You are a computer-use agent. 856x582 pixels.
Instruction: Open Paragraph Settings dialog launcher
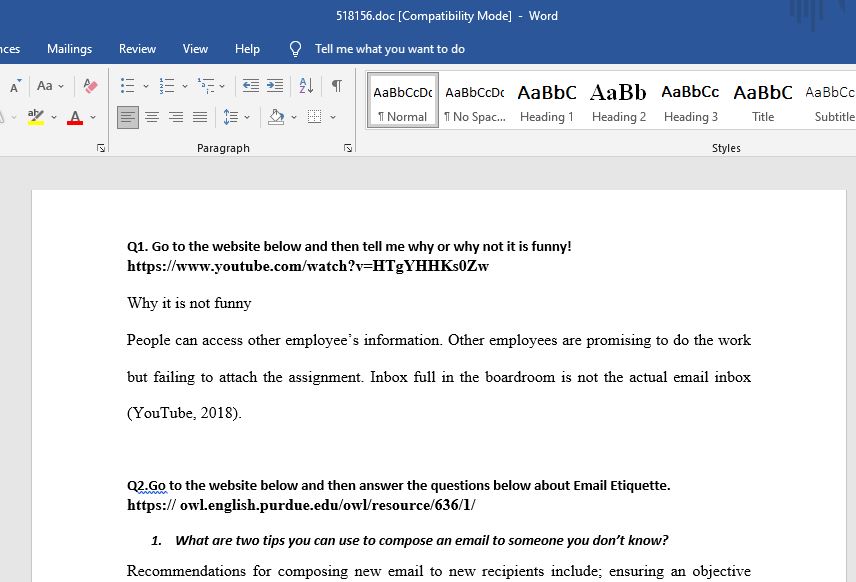348,148
